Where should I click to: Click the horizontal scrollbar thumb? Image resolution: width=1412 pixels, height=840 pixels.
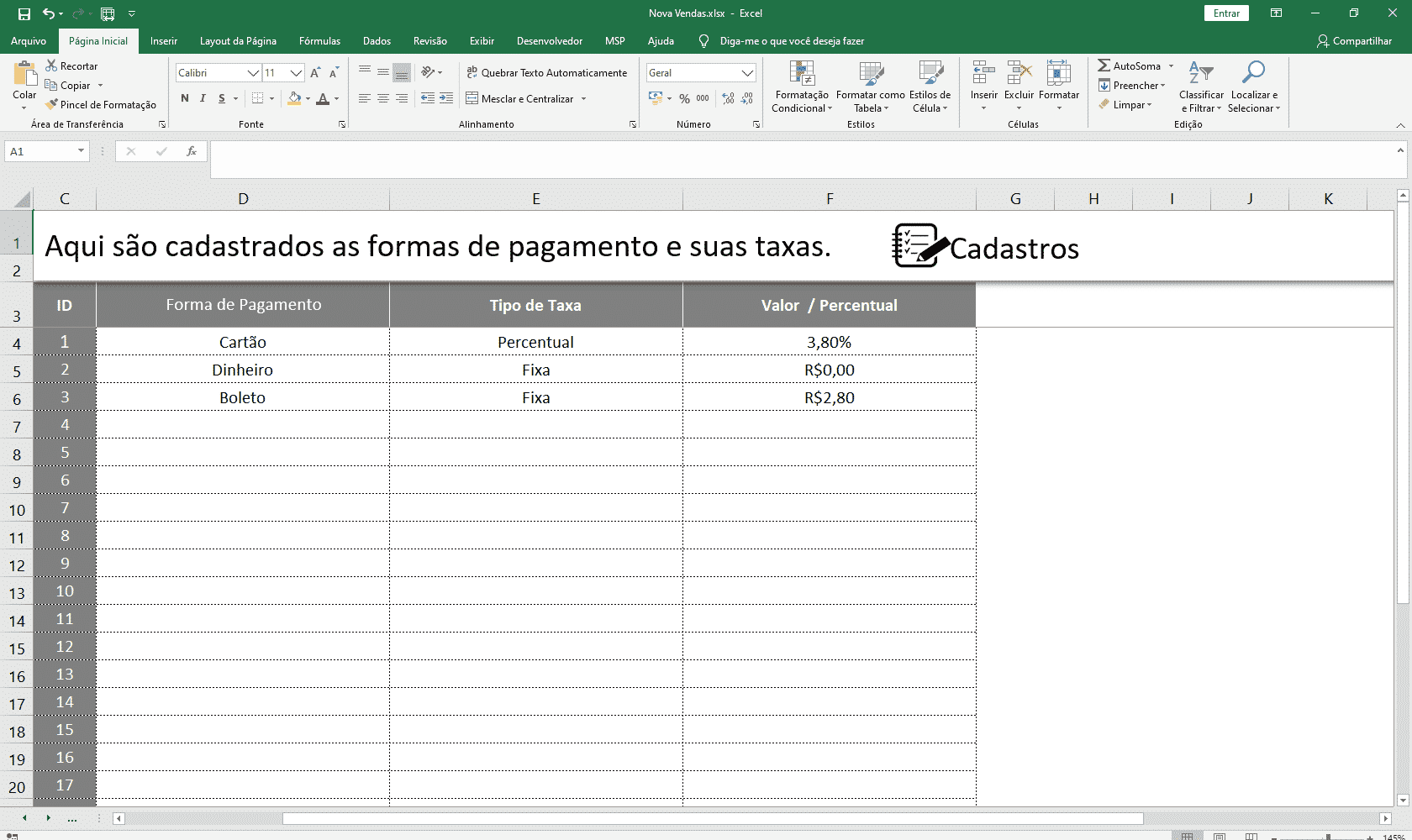[x=713, y=818]
